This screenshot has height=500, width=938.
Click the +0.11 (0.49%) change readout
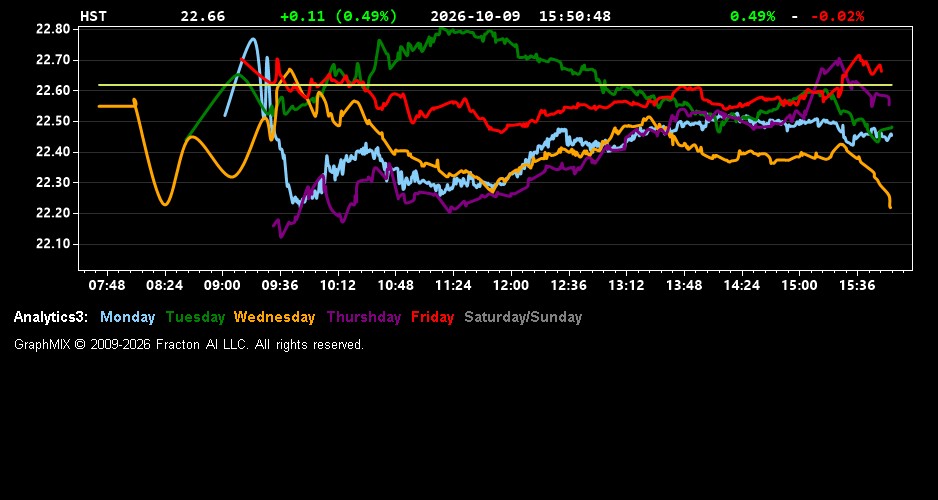click(x=339, y=16)
